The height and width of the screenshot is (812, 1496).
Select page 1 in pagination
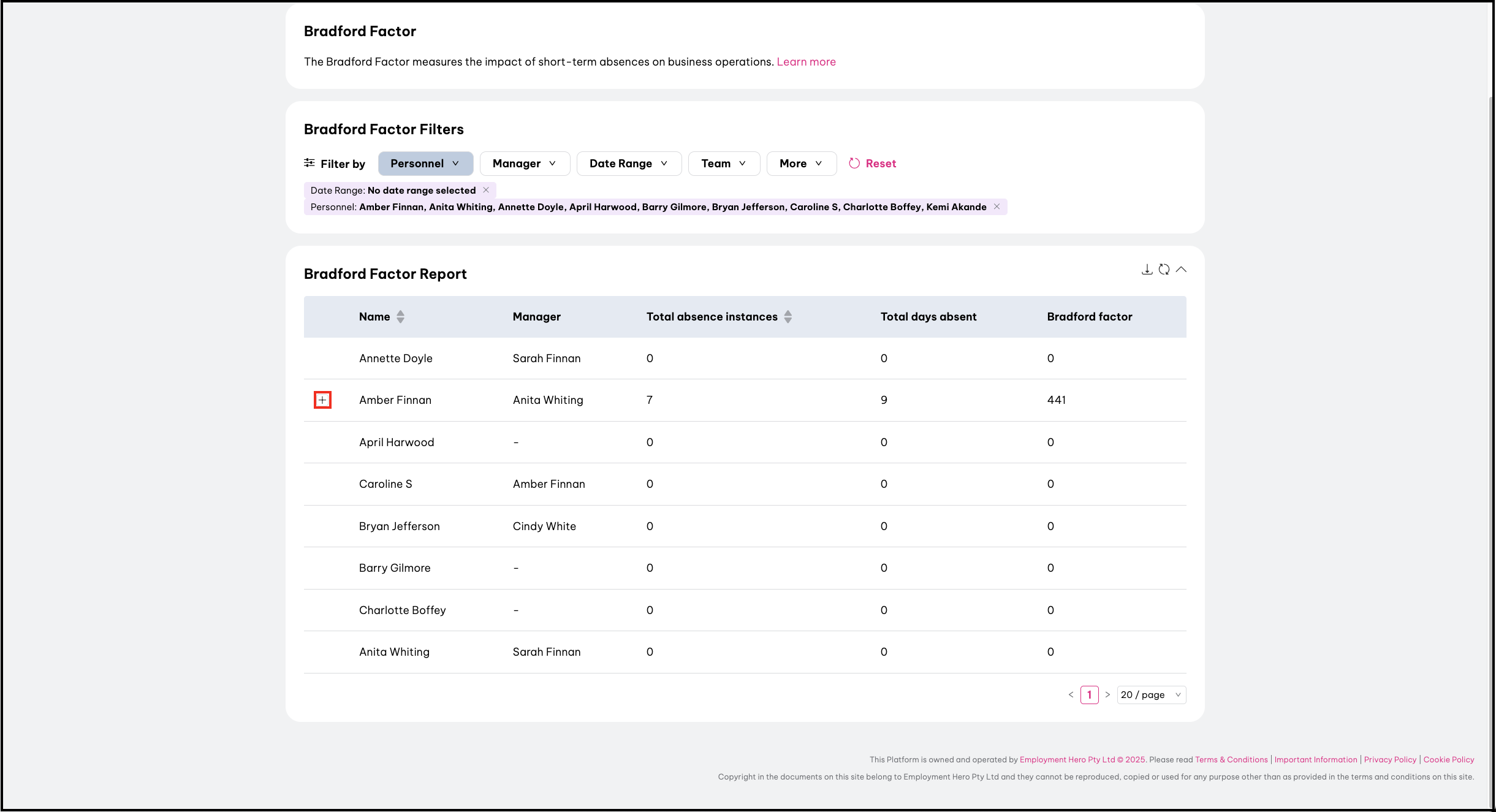coord(1089,695)
